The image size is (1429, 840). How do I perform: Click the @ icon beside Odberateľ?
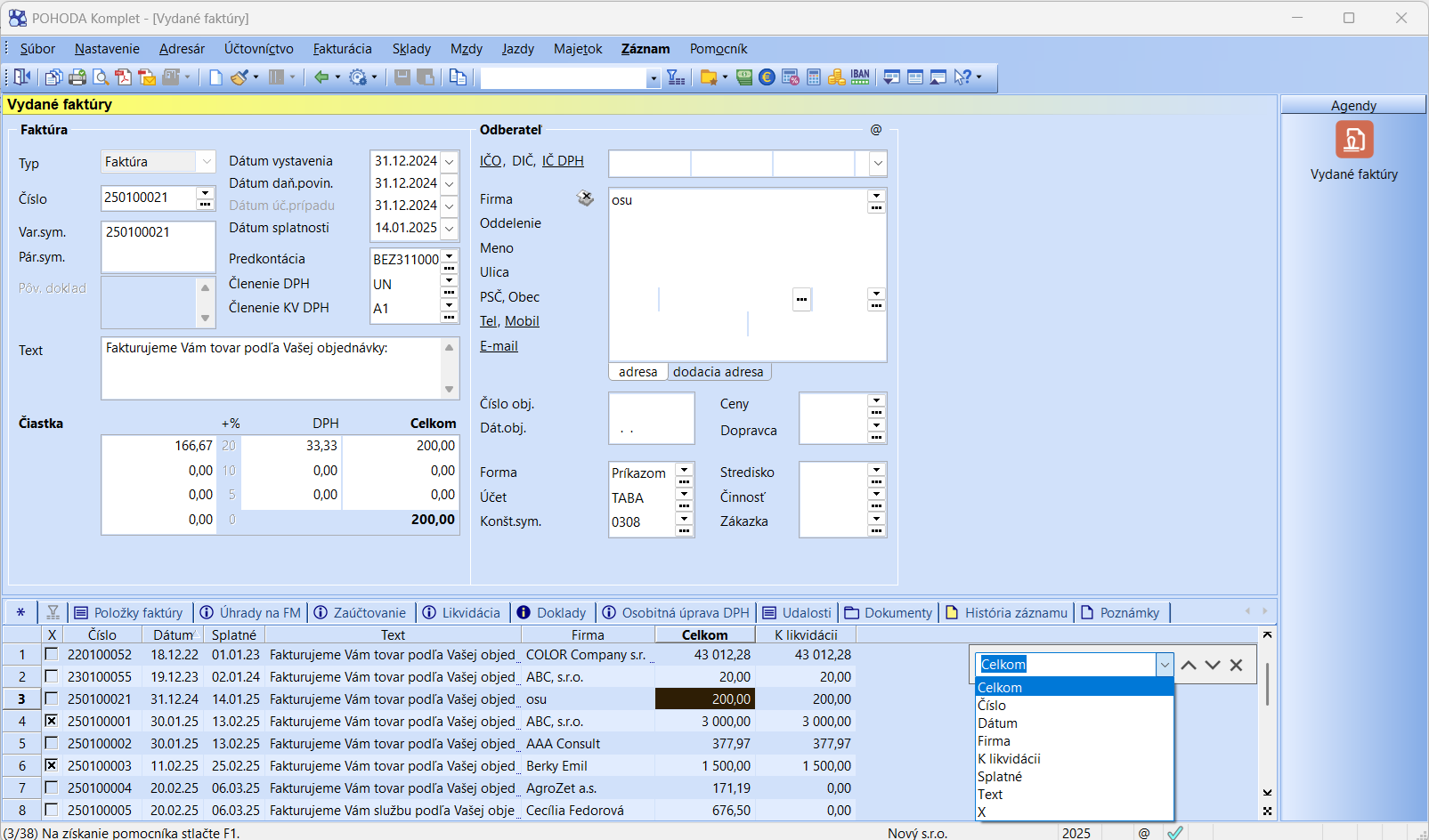point(876,130)
